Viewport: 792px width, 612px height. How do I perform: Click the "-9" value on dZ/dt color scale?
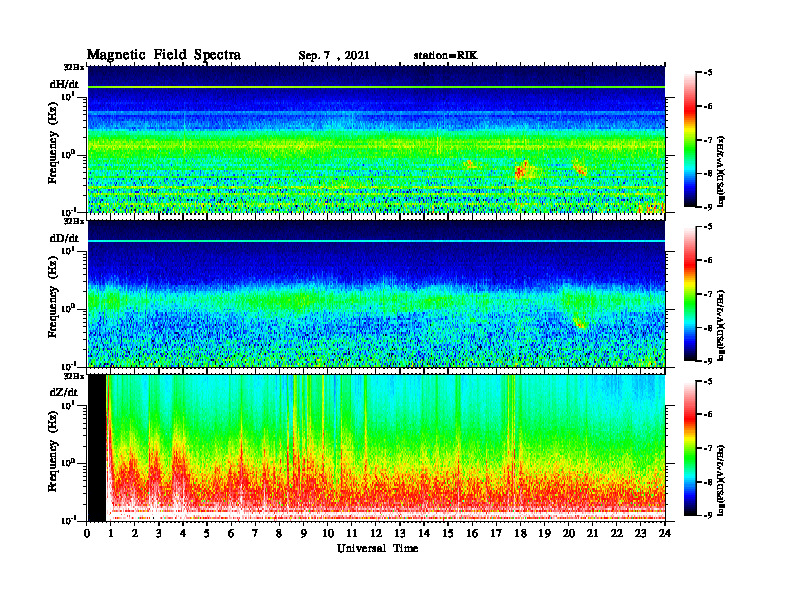pyautogui.click(x=708, y=515)
